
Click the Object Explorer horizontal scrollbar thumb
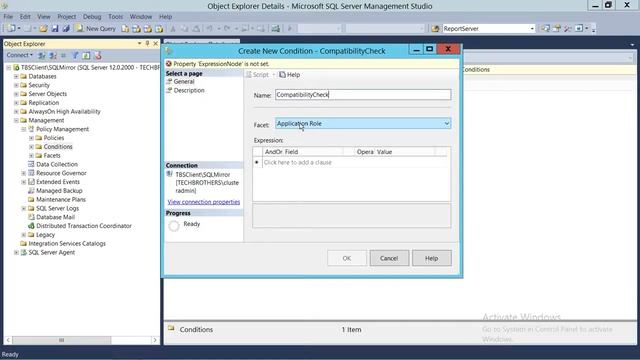pyautogui.click(x=61, y=340)
